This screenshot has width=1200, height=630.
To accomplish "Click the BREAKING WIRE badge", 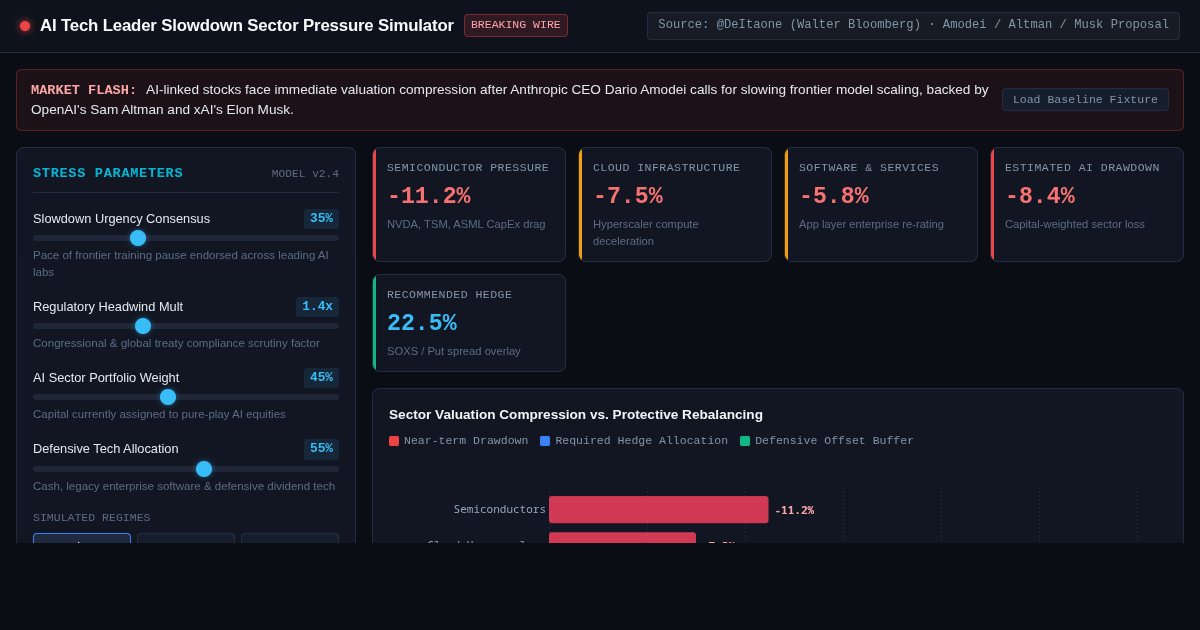I will (516, 25).
